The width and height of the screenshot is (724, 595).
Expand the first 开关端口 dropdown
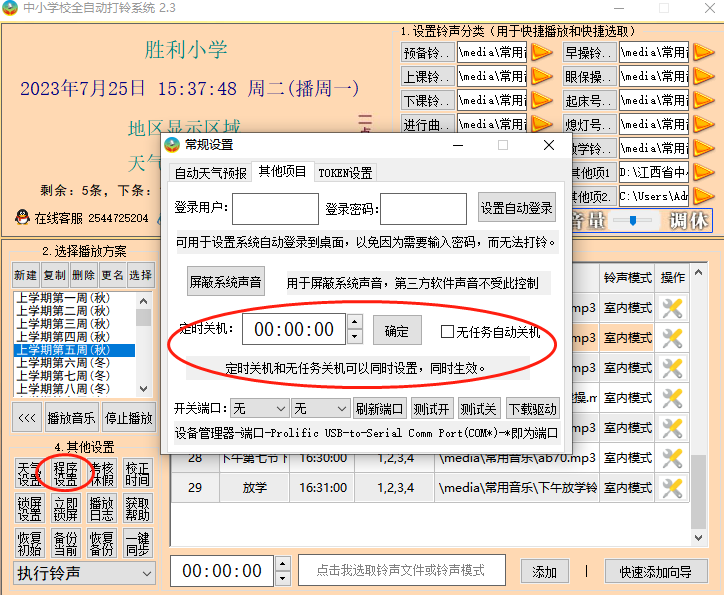pyautogui.click(x=257, y=408)
